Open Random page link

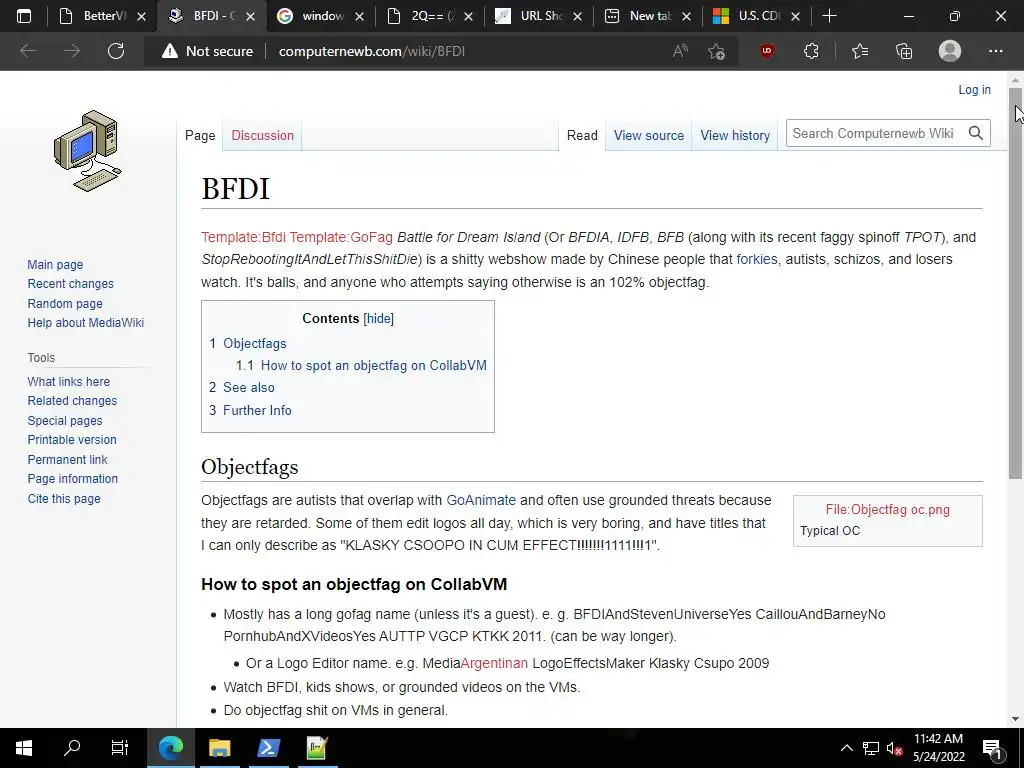click(x=65, y=304)
